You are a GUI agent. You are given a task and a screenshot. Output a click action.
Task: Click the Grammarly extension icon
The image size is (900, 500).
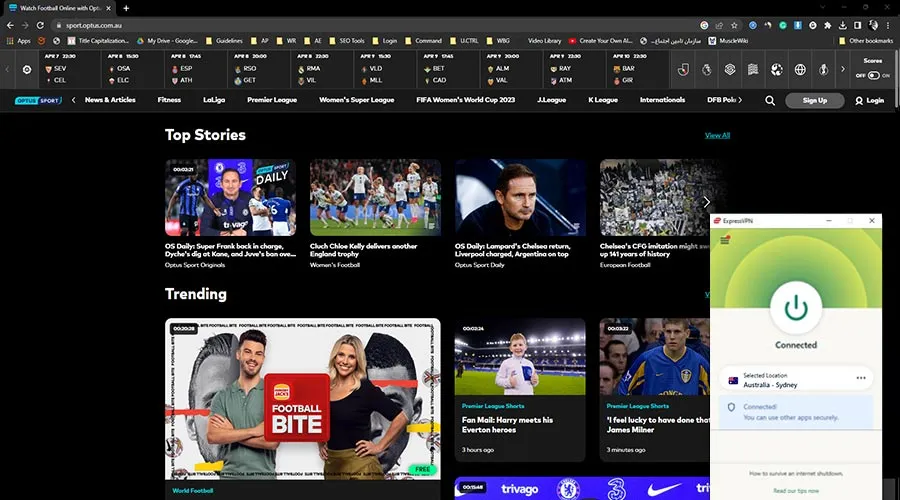point(782,25)
